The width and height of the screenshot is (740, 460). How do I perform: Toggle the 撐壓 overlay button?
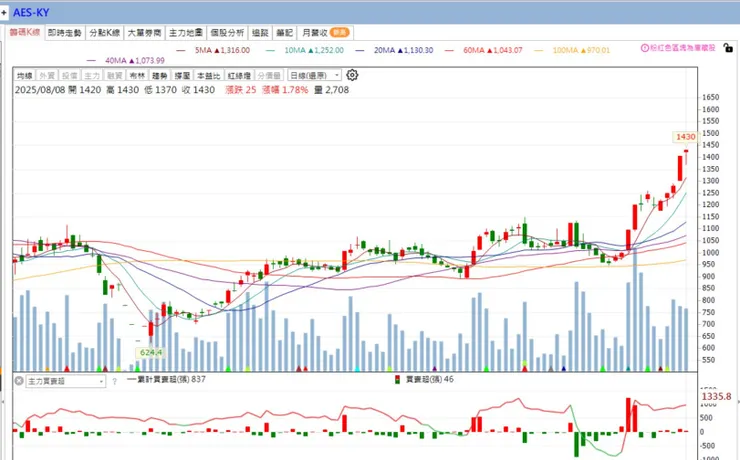(x=183, y=75)
